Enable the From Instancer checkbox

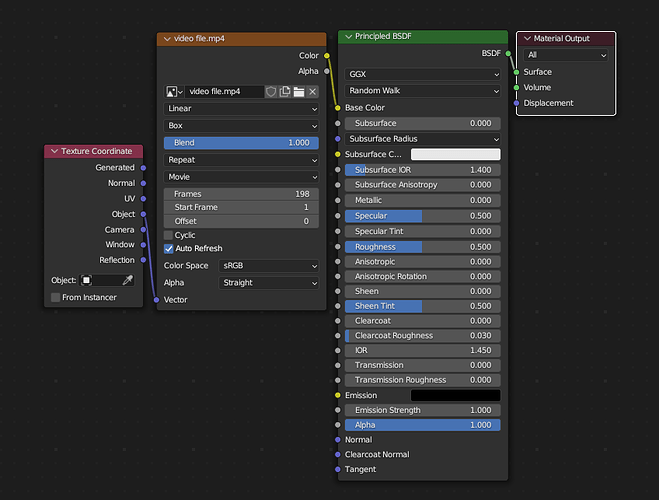(55, 297)
